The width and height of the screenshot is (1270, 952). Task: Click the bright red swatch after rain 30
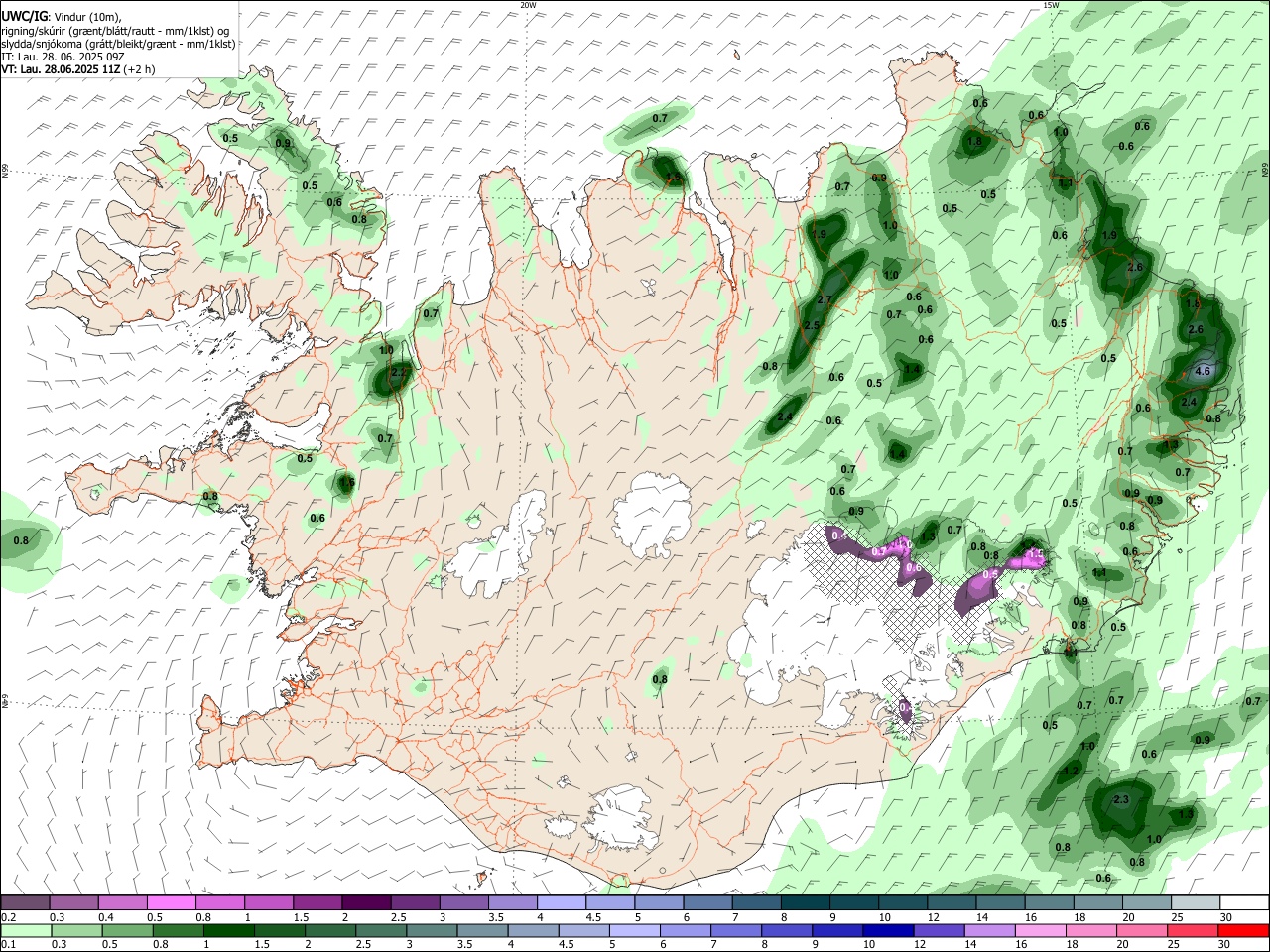pos(1243,930)
